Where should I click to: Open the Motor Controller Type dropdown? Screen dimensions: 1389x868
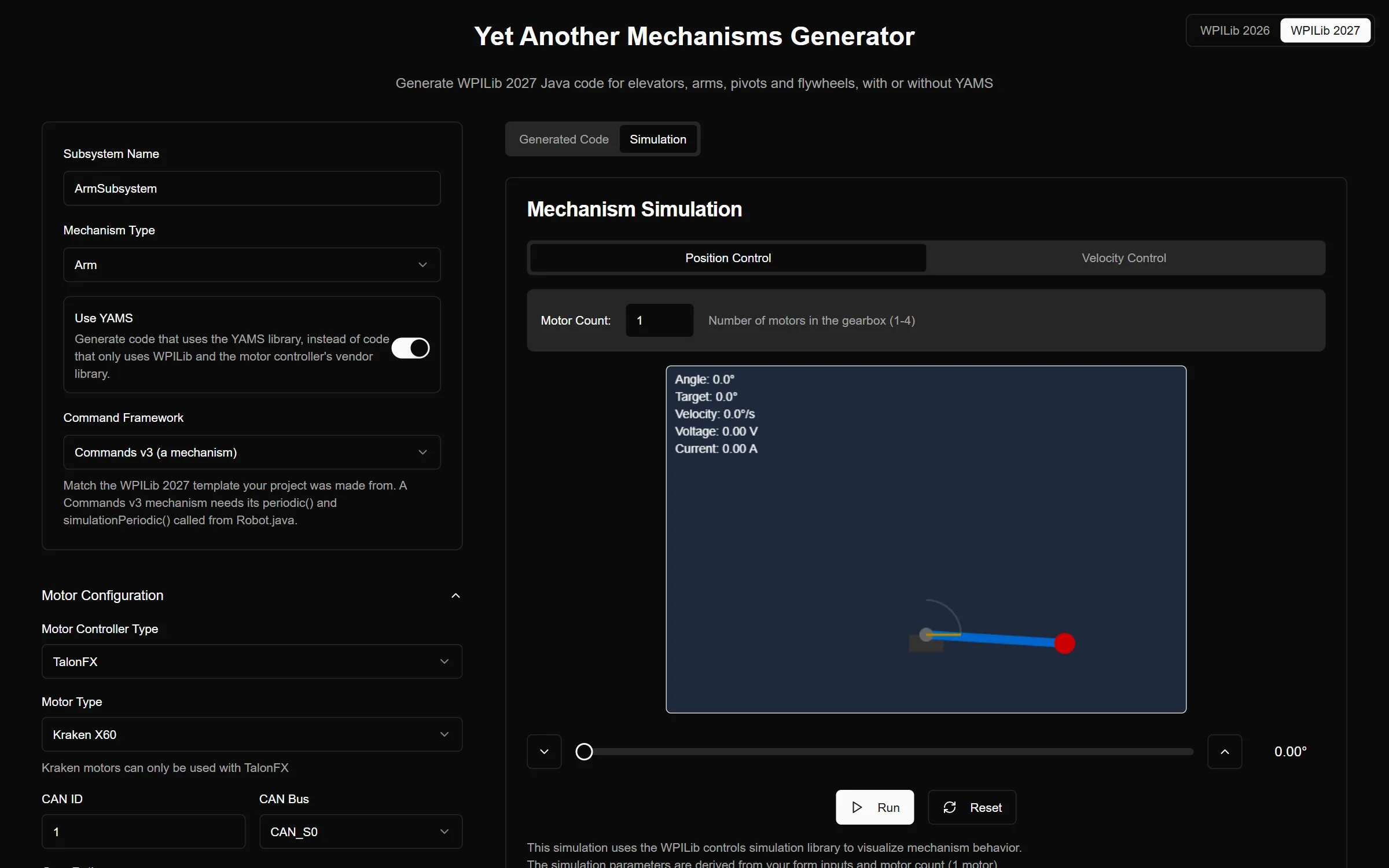(x=252, y=662)
